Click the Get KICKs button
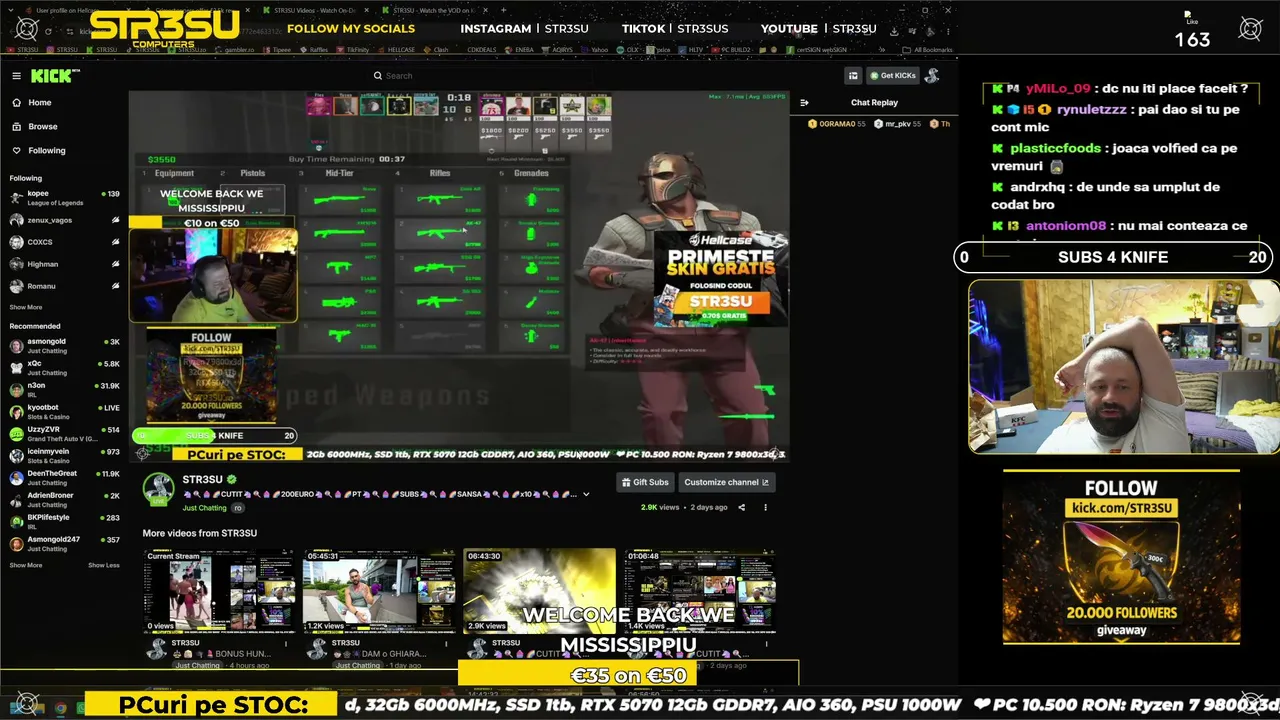The image size is (1280, 720). 892,76
